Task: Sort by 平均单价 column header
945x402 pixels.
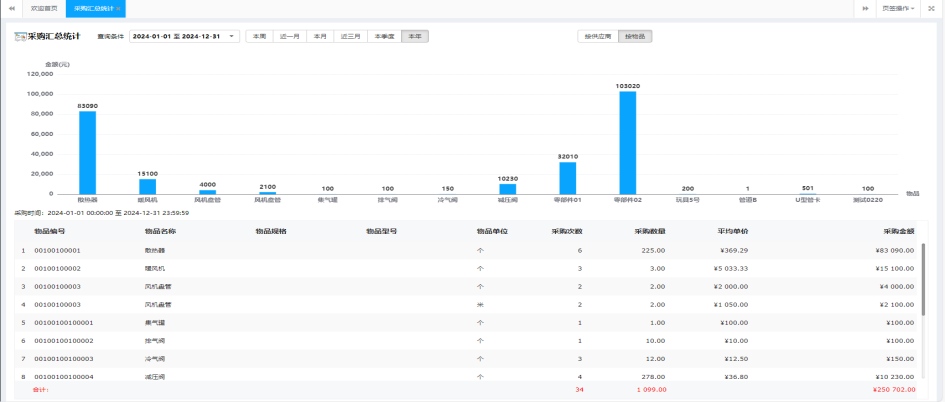Action: click(x=733, y=231)
